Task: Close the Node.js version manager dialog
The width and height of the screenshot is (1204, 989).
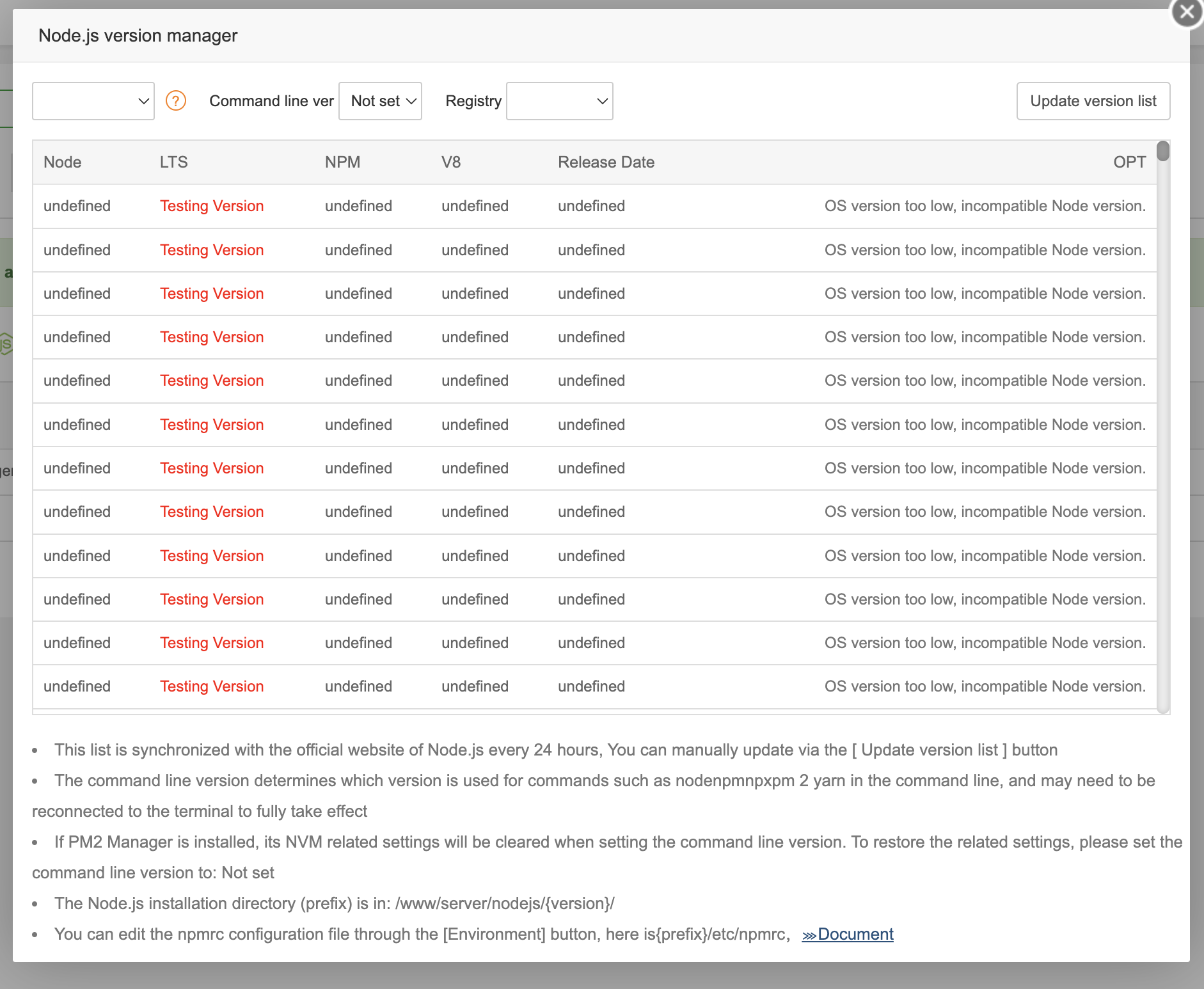Action: (x=1187, y=12)
